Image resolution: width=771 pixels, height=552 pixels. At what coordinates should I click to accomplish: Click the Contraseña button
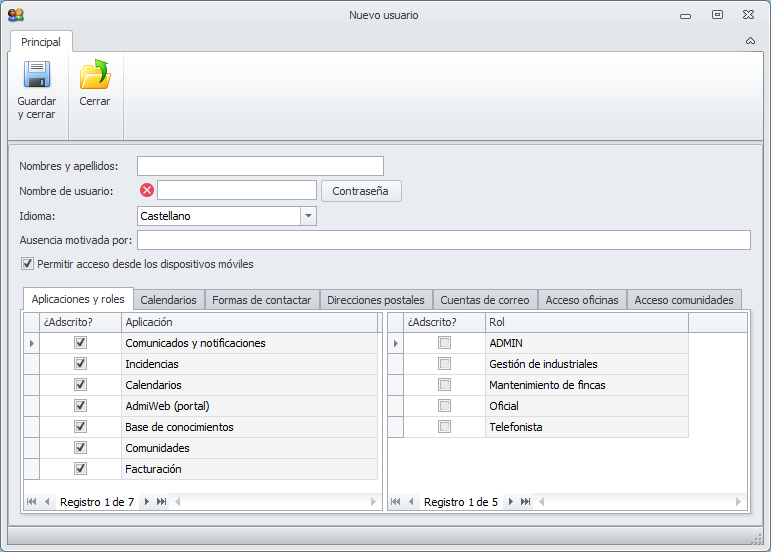click(x=361, y=191)
